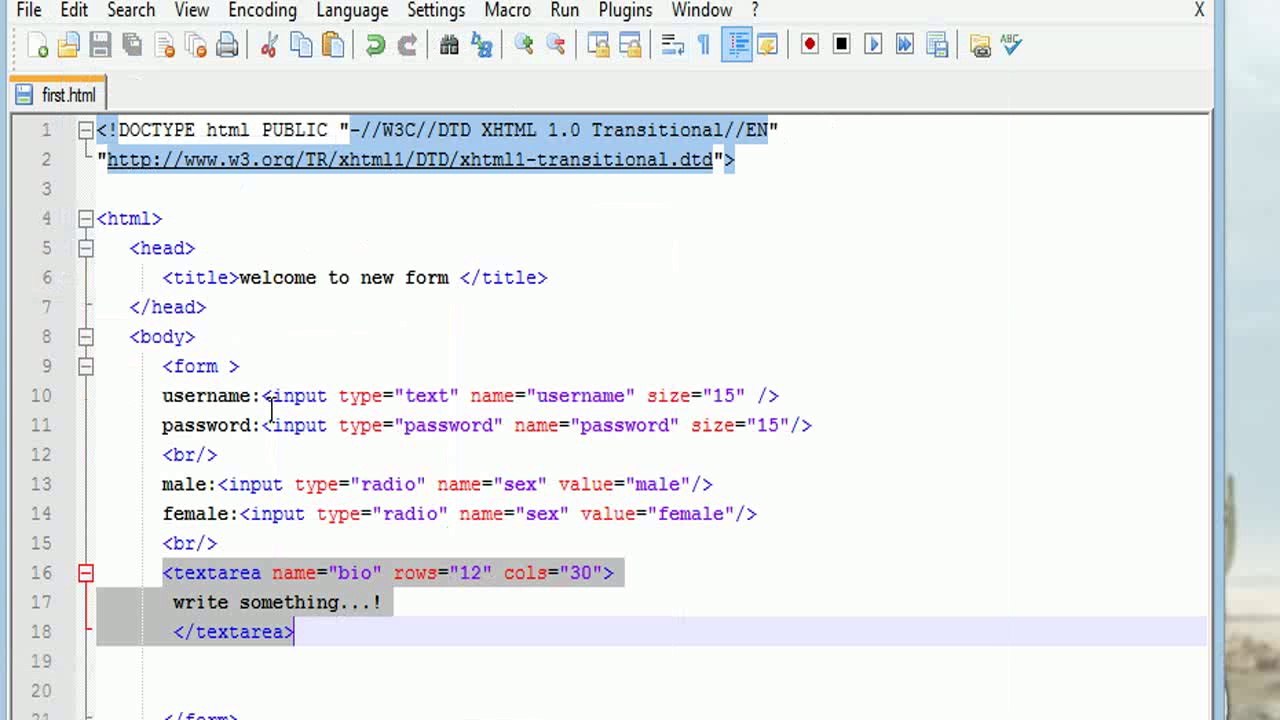
Task: Click the Paste clipboard icon
Action: click(x=333, y=45)
